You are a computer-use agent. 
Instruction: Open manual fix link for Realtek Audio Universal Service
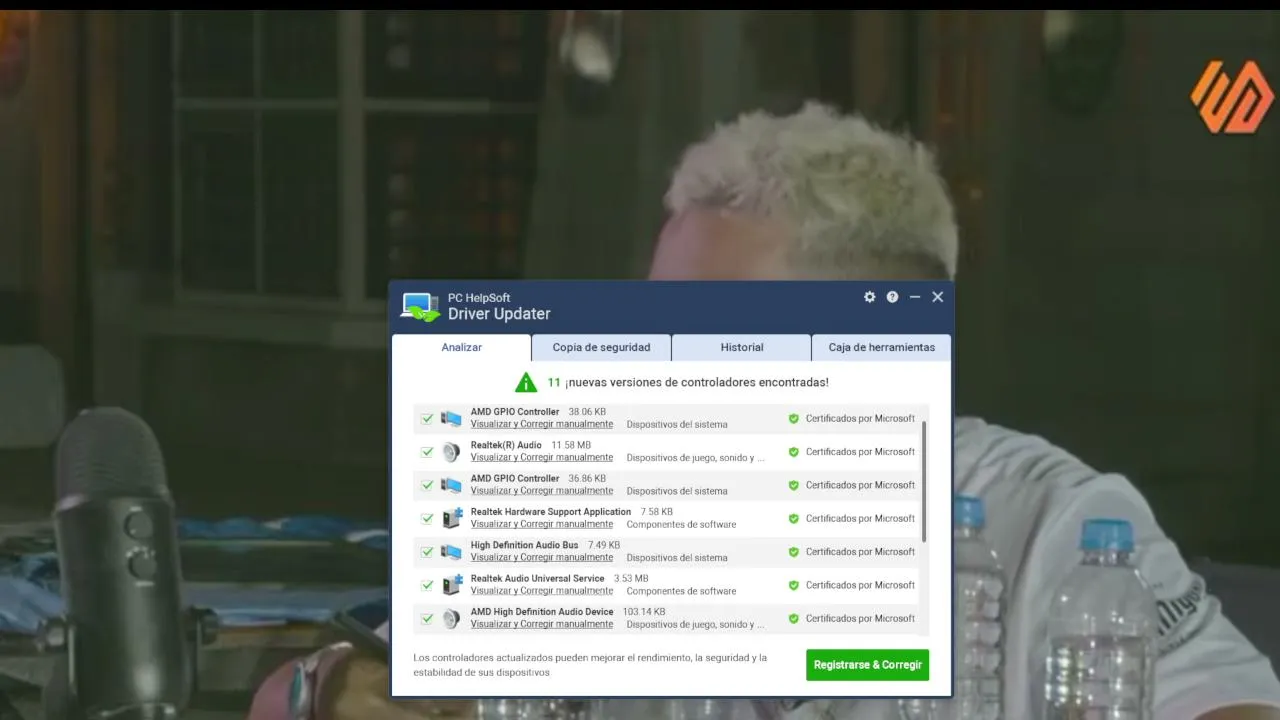[x=542, y=591]
